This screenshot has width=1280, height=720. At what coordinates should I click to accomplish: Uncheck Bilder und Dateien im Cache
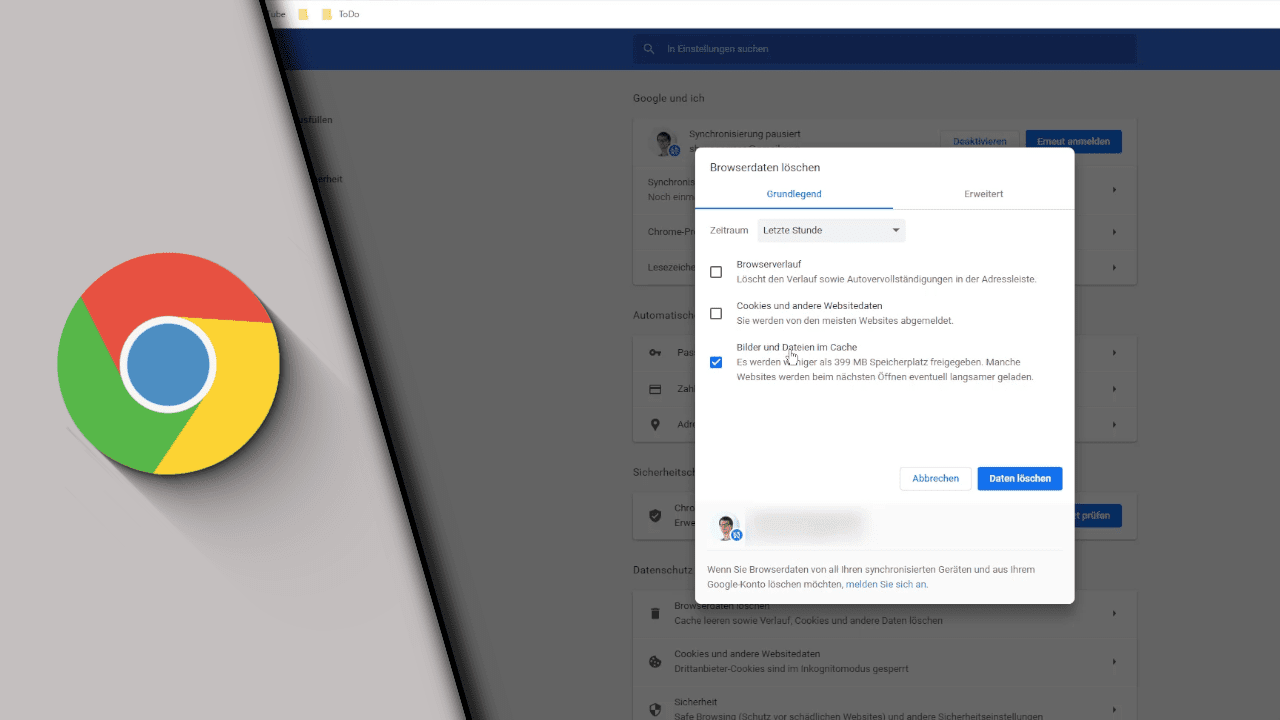(x=716, y=362)
